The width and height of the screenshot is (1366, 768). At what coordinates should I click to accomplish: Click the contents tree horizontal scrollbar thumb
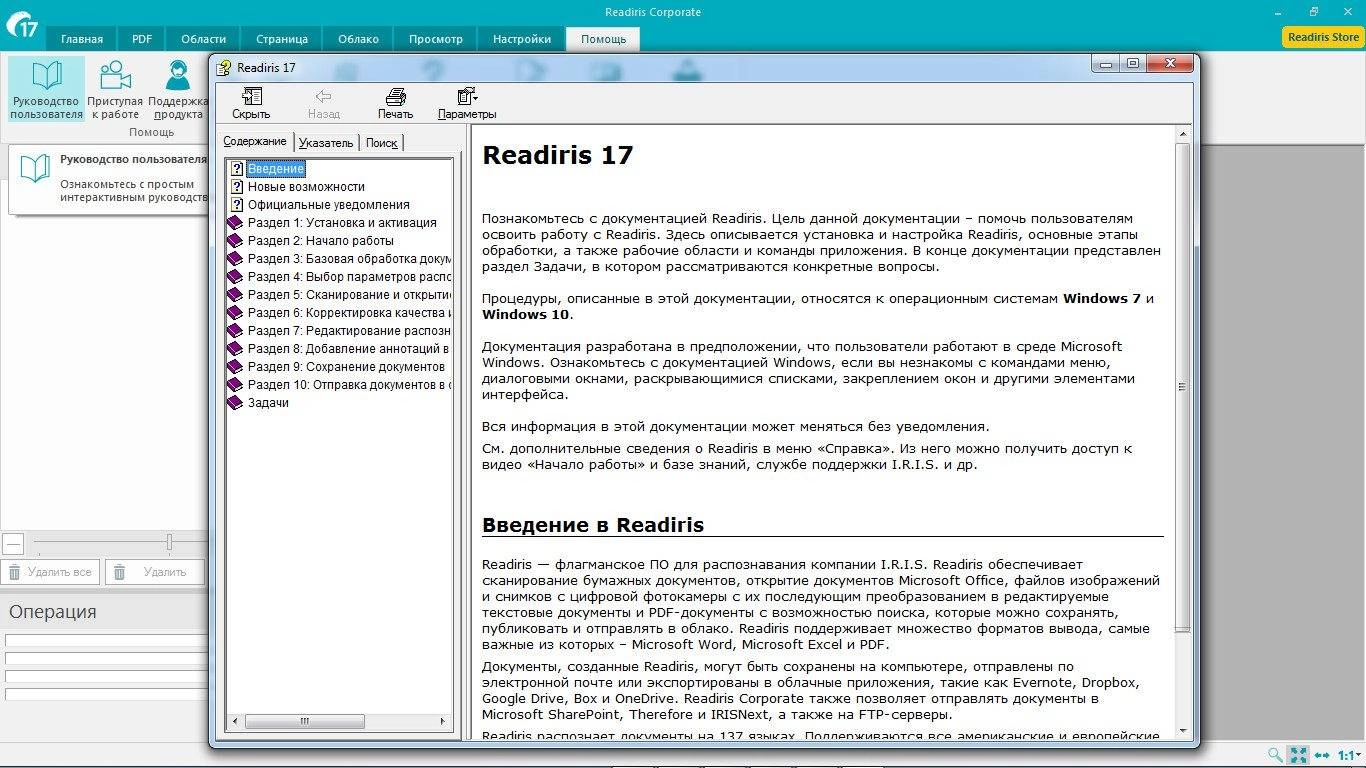pos(303,721)
